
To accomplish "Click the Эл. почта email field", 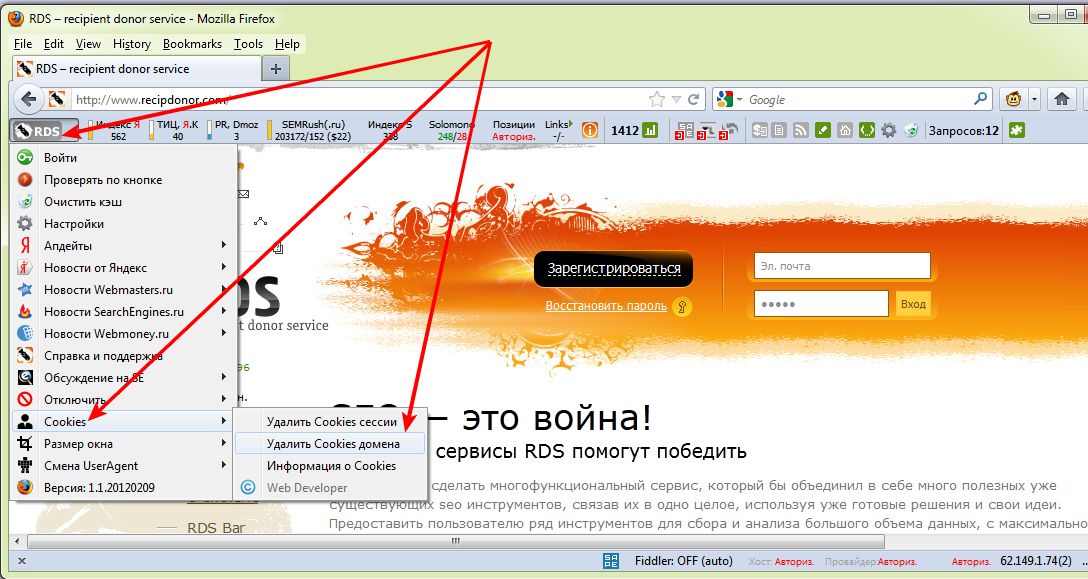I will pyautogui.click(x=842, y=266).
